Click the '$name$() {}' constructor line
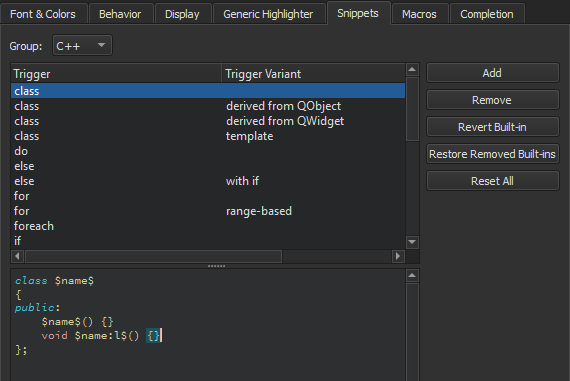Screen dimensions: 570x381 [x=77, y=322]
